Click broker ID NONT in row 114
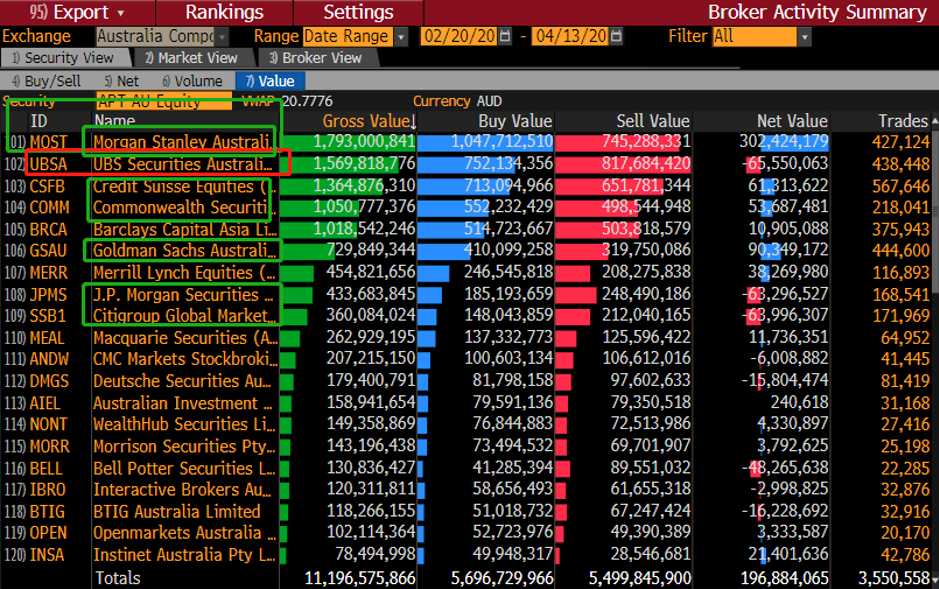This screenshot has height=589, width=939. (49, 424)
